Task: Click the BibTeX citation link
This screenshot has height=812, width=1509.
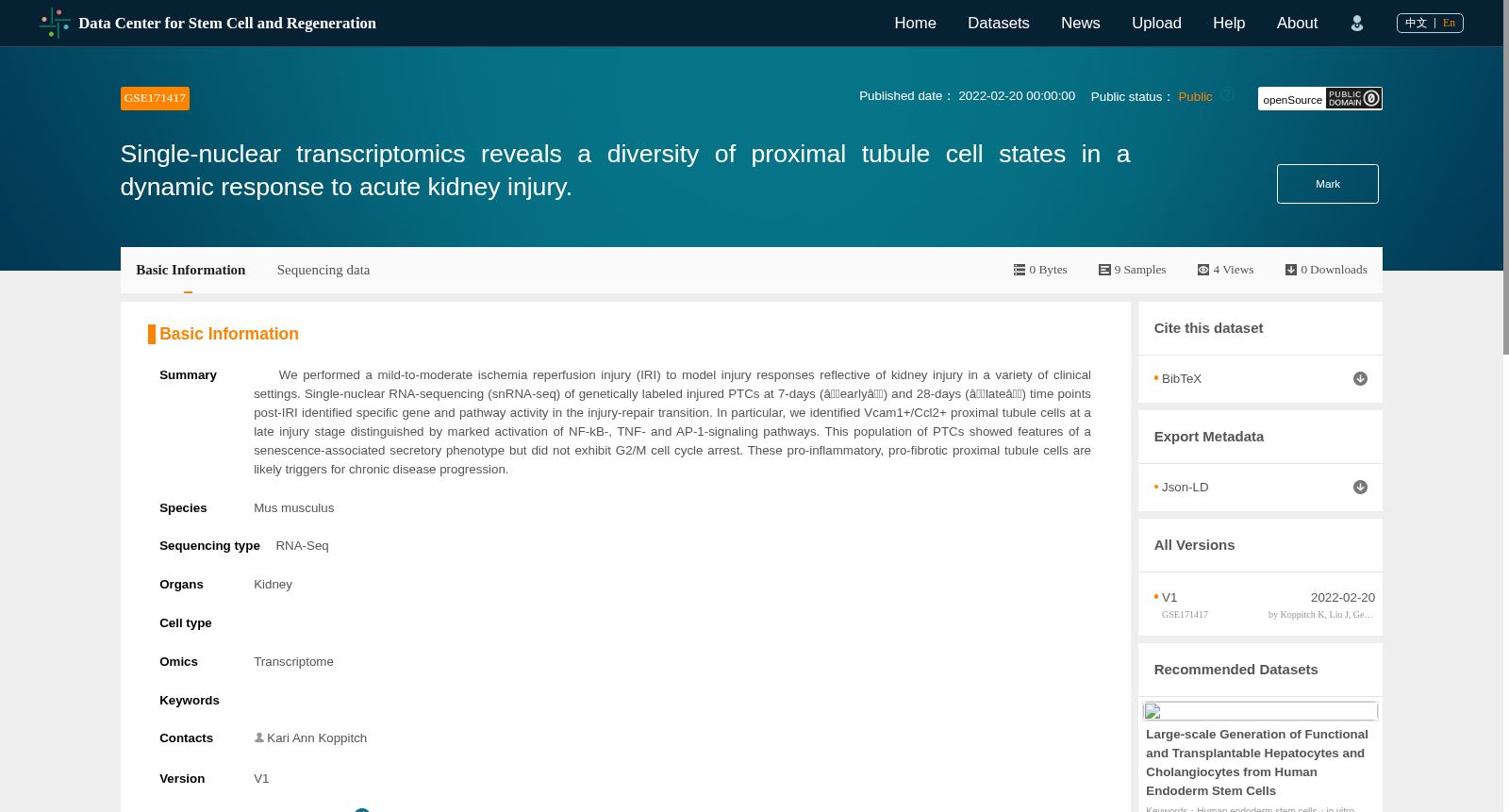Action: (1182, 378)
